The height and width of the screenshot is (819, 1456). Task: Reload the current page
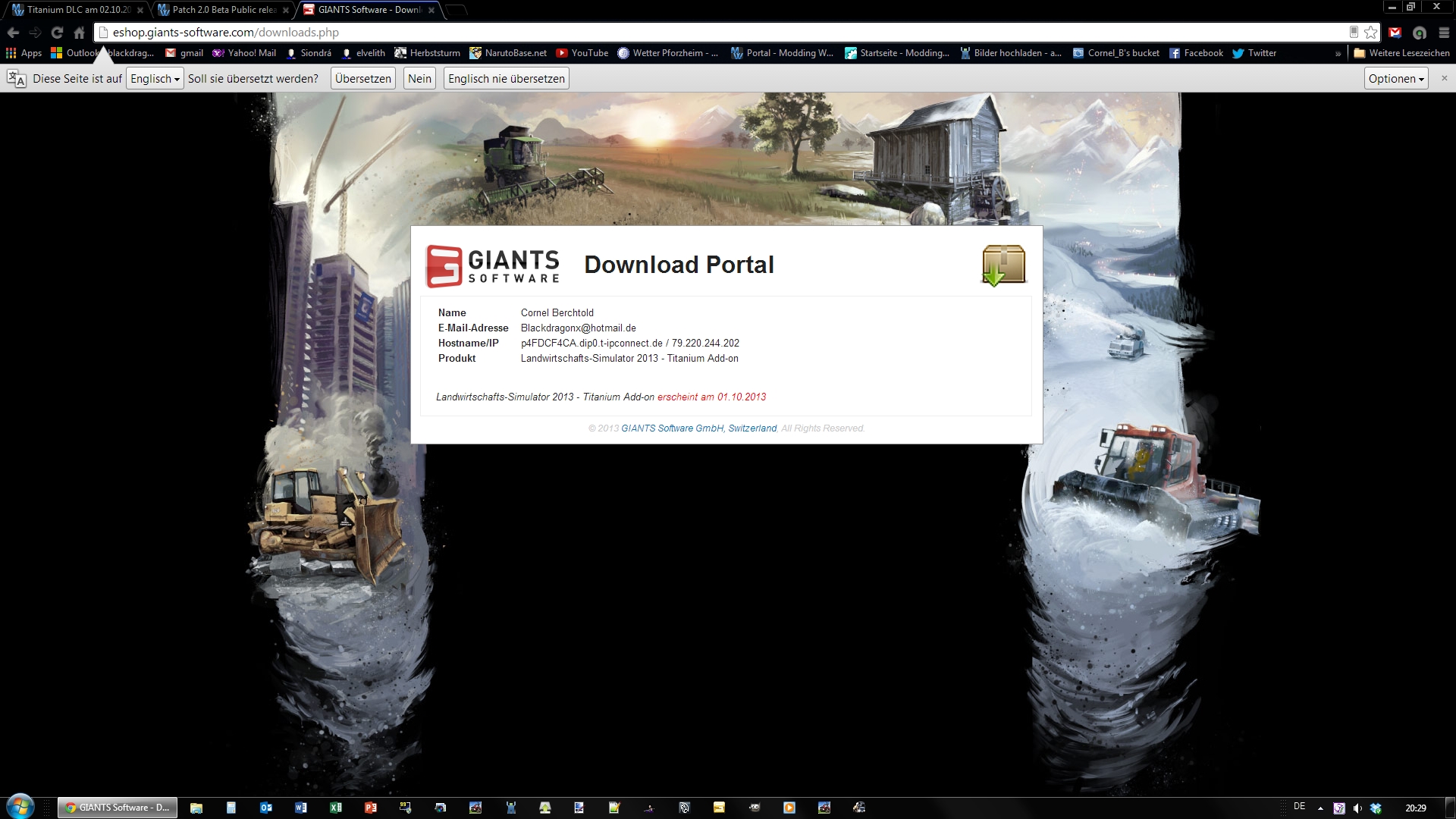[x=57, y=33]
